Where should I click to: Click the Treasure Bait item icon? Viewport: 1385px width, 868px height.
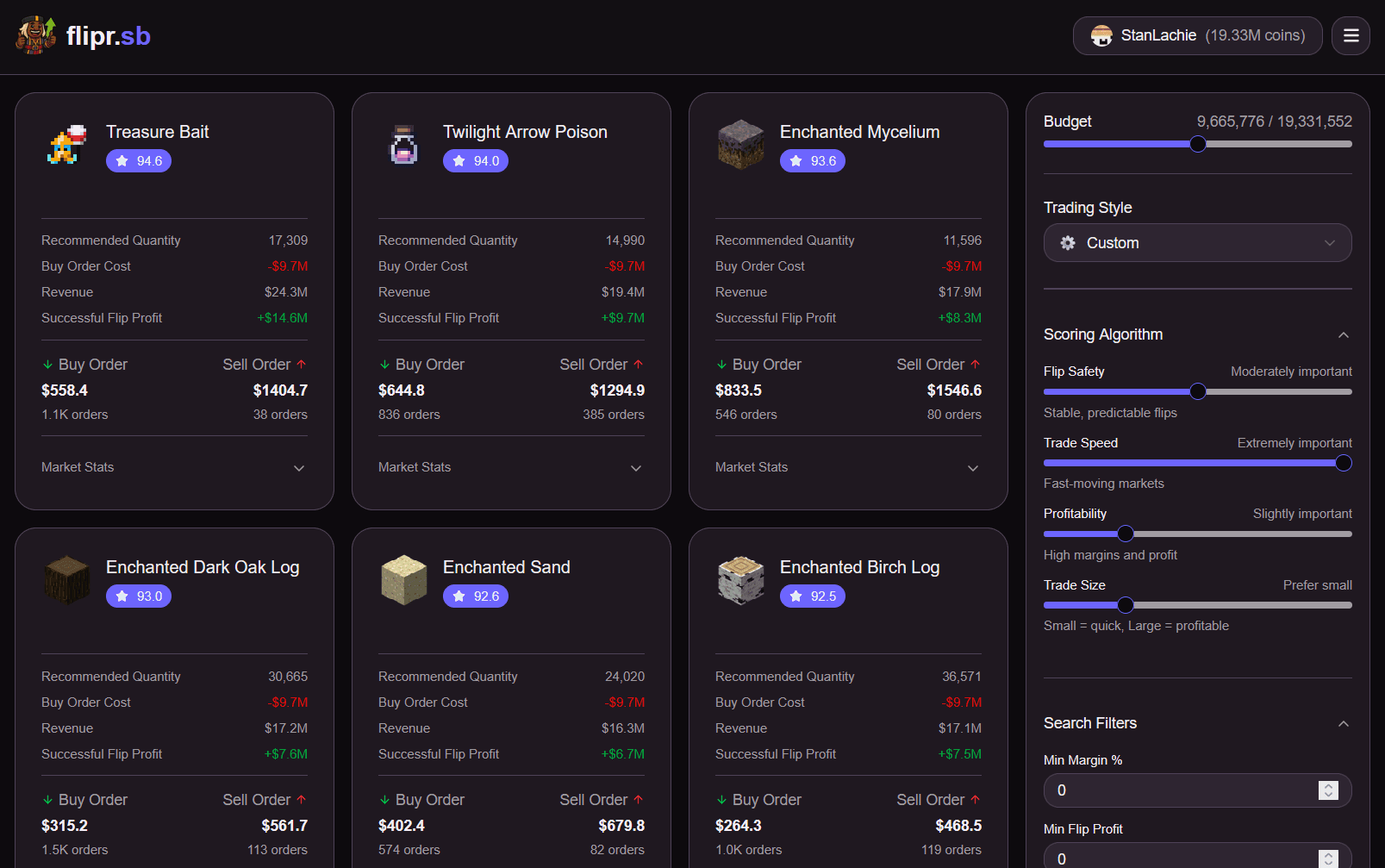point(67,145)
